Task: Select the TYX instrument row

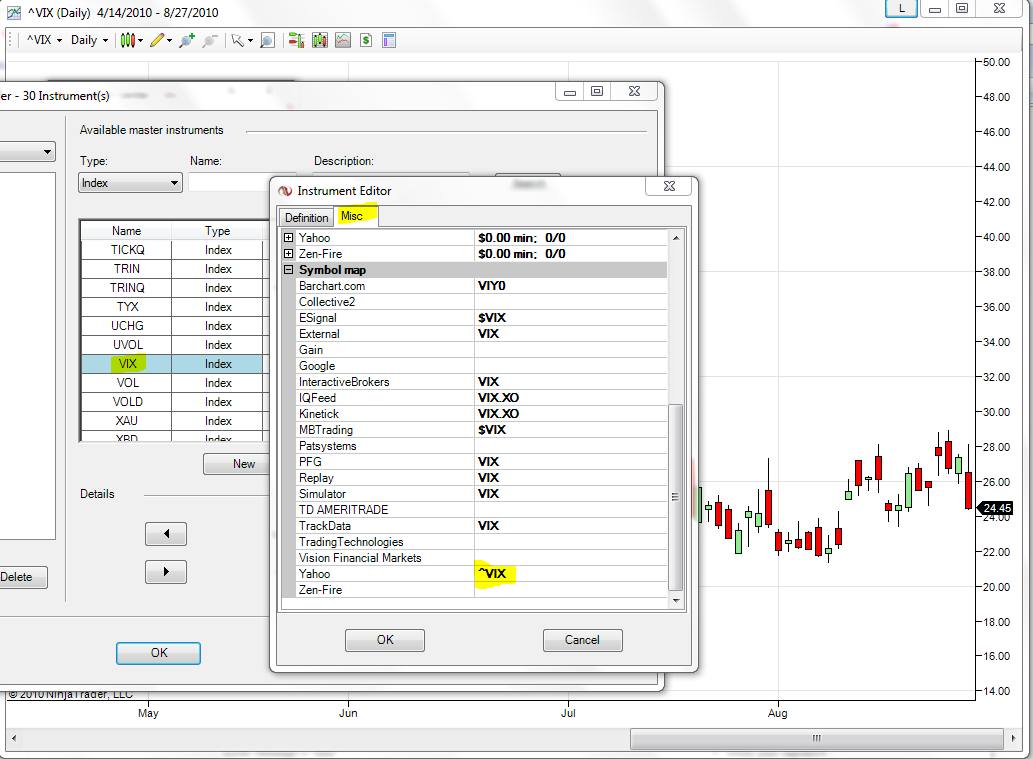Action: pos(173,307)
